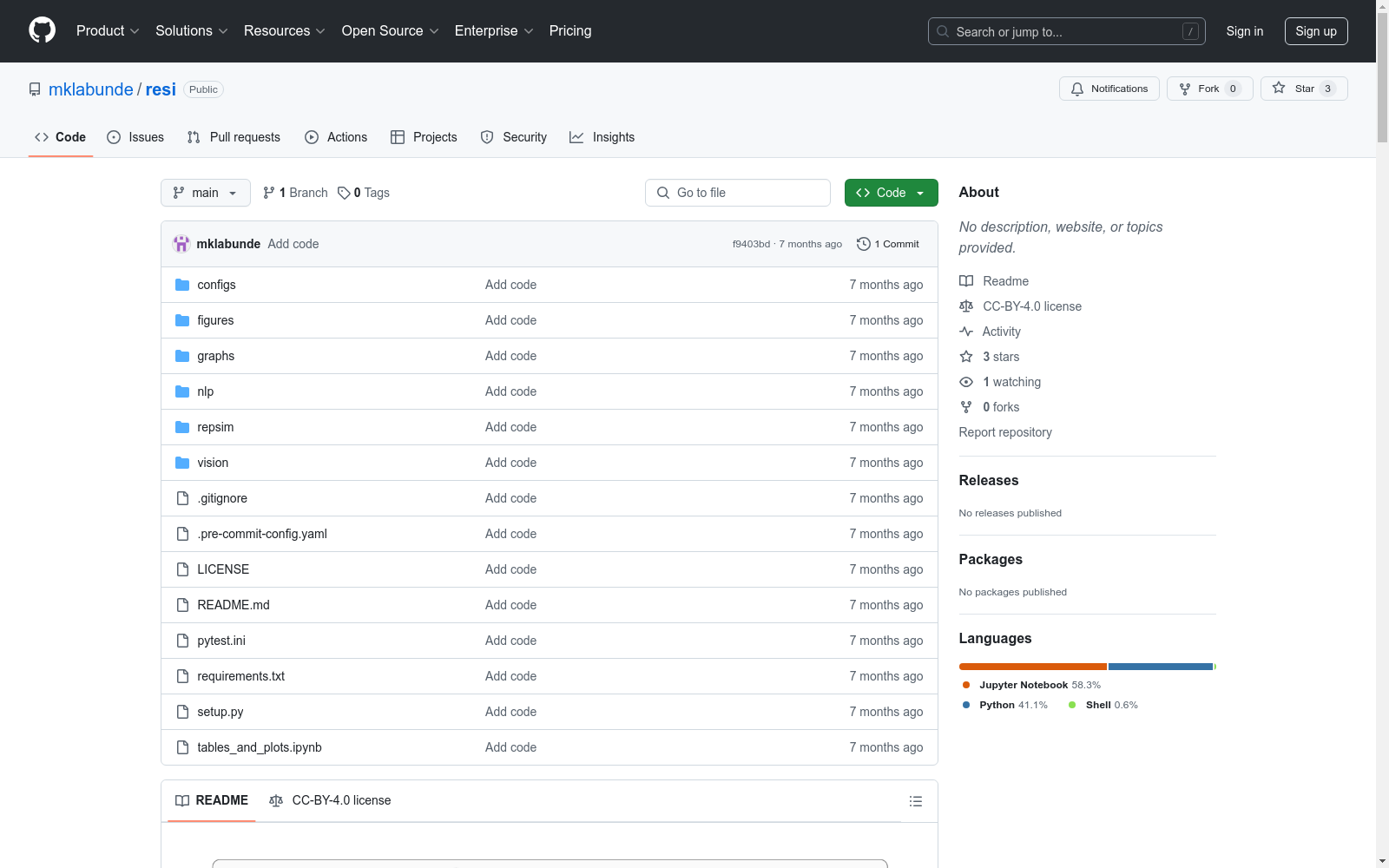
Task: Open the main branch dropdown
Action: pyautogui.click(x=206, y=193)
